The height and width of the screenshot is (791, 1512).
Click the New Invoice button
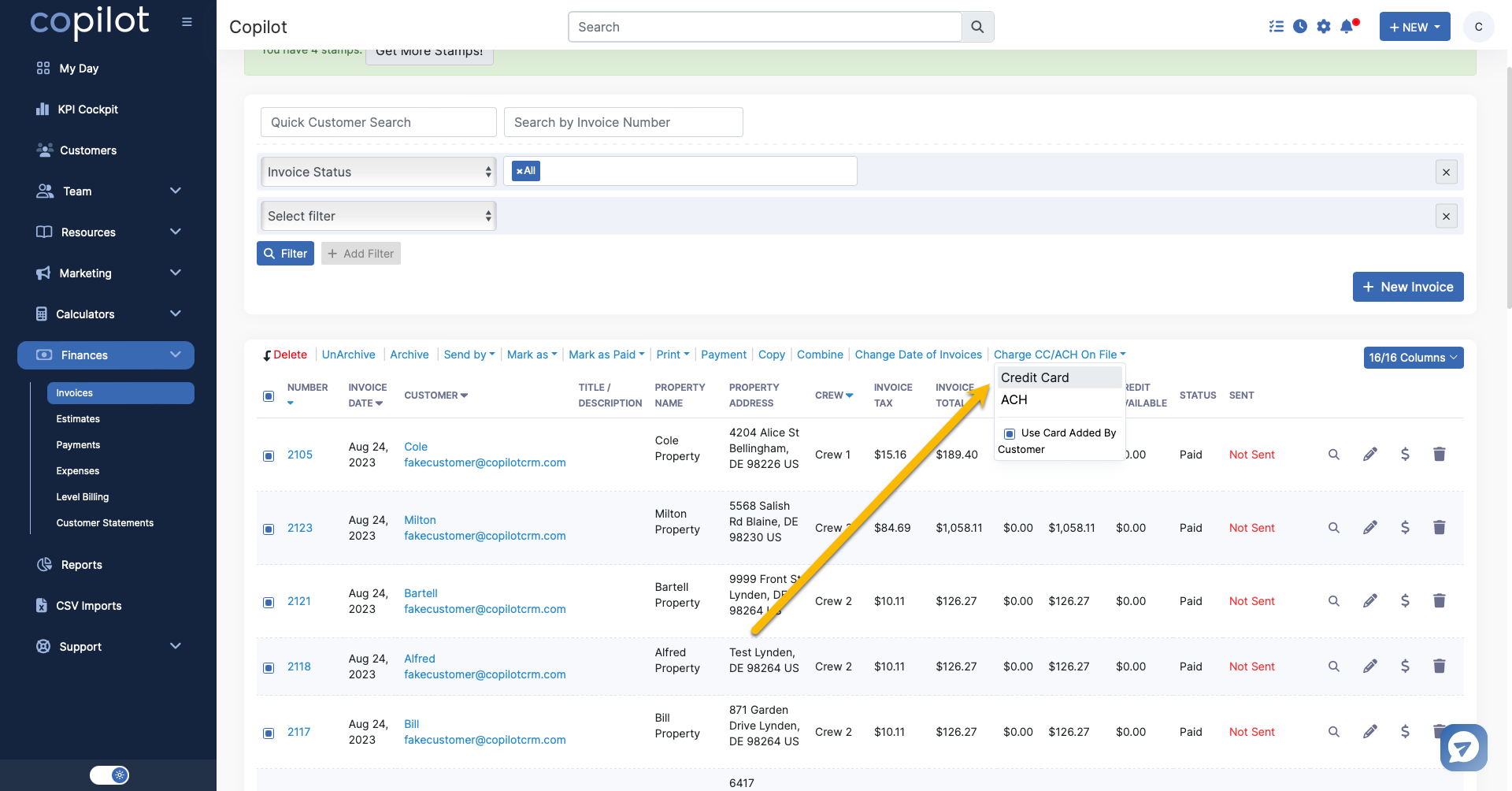(x=1408, y=287)
